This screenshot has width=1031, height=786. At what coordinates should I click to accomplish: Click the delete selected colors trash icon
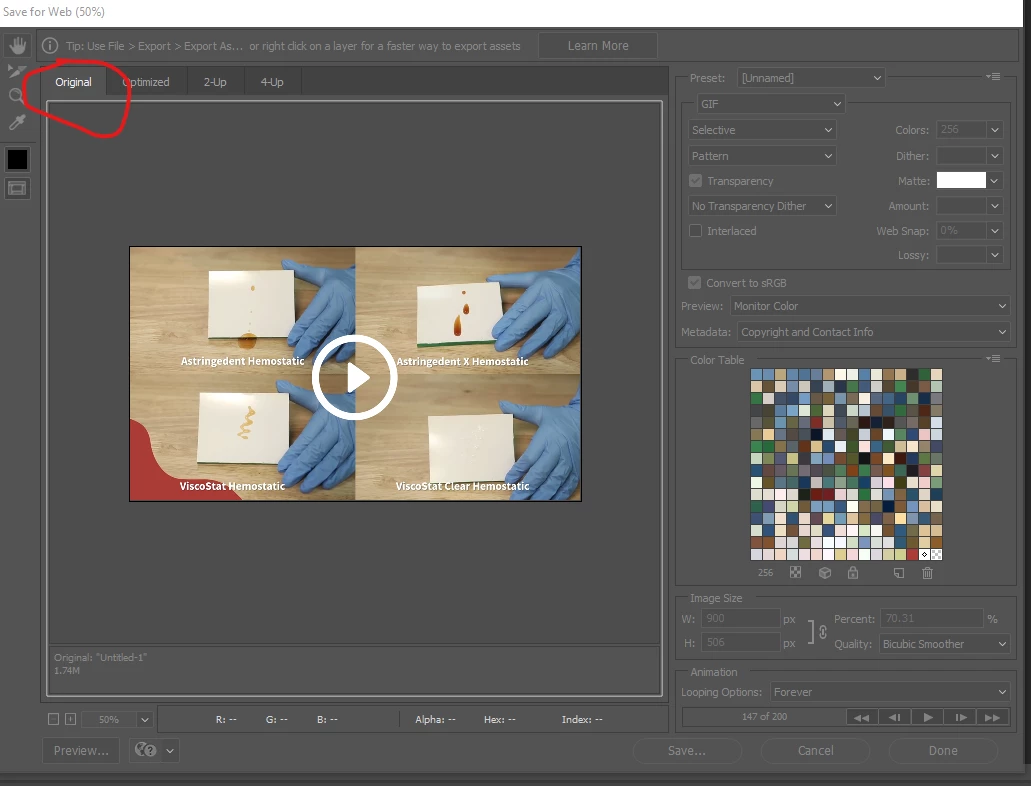click(x=927, y=573)
